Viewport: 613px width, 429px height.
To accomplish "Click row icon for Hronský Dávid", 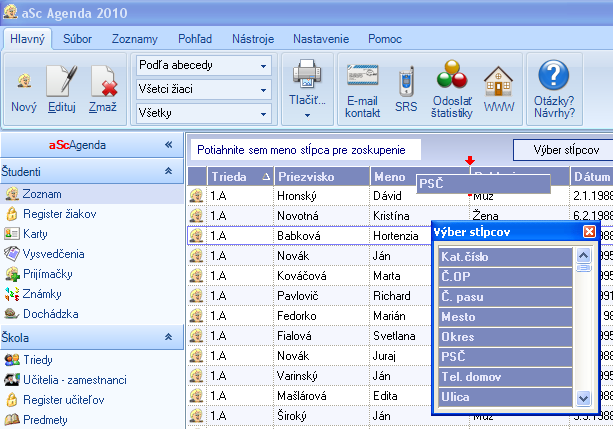I will pos(197,196).
